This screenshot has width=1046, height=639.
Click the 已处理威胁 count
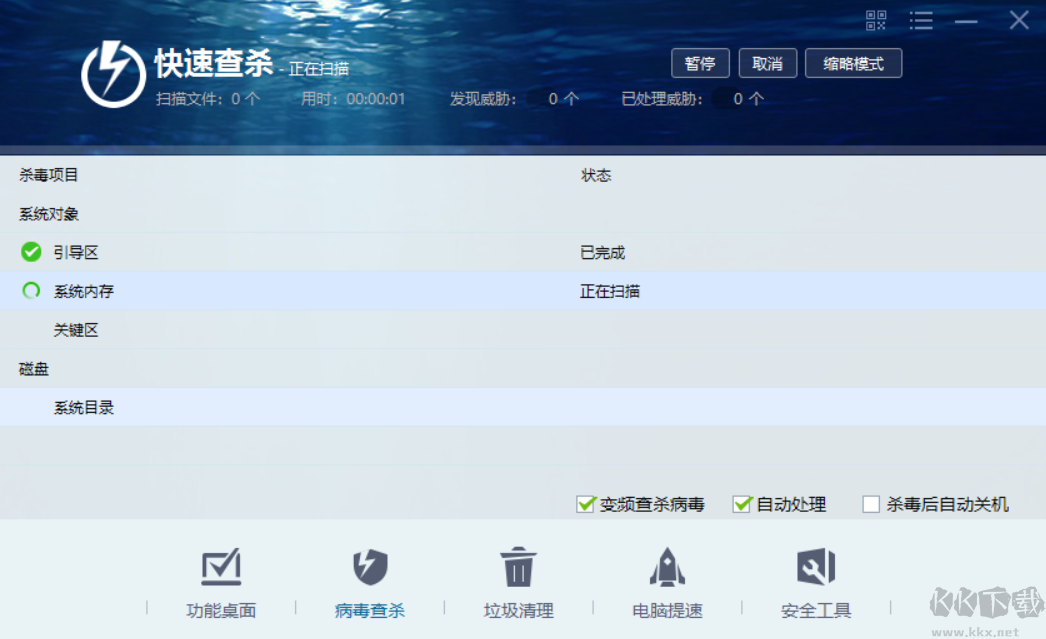pos(748,99)
